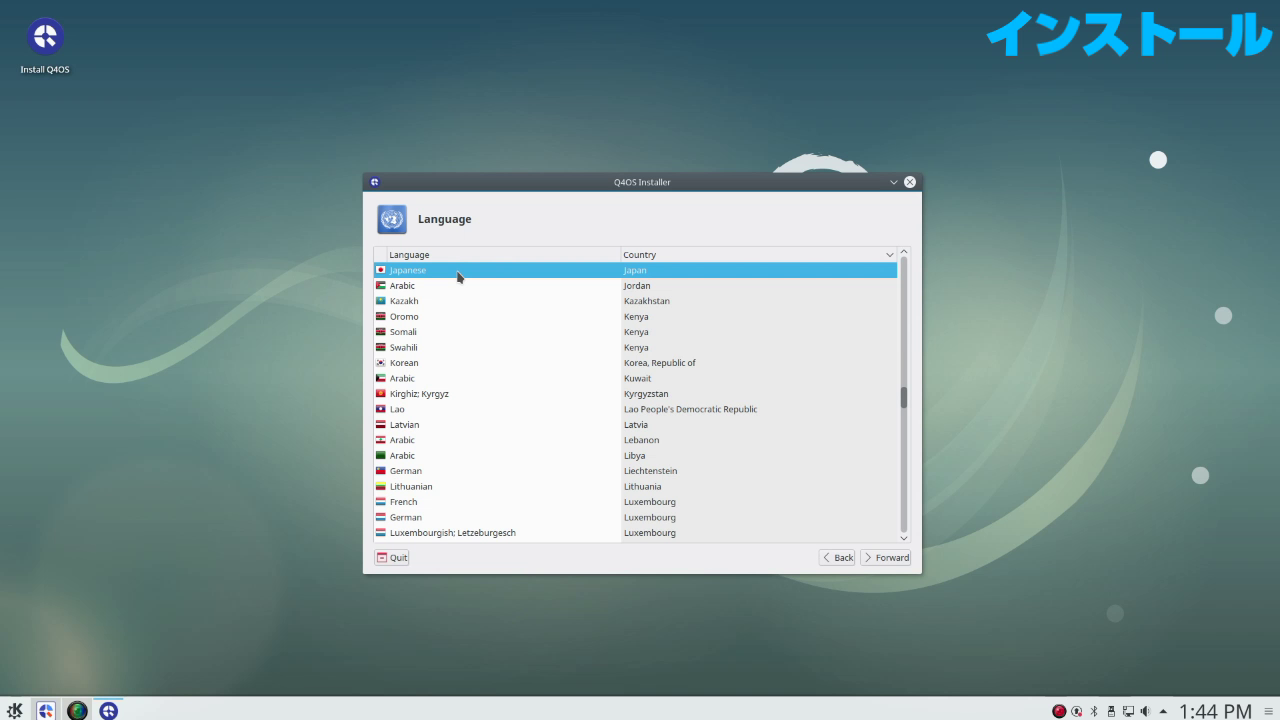Click the 1:44 PM clock
The width and height of the screenshot is (1280, 720).
(1215, 711)
